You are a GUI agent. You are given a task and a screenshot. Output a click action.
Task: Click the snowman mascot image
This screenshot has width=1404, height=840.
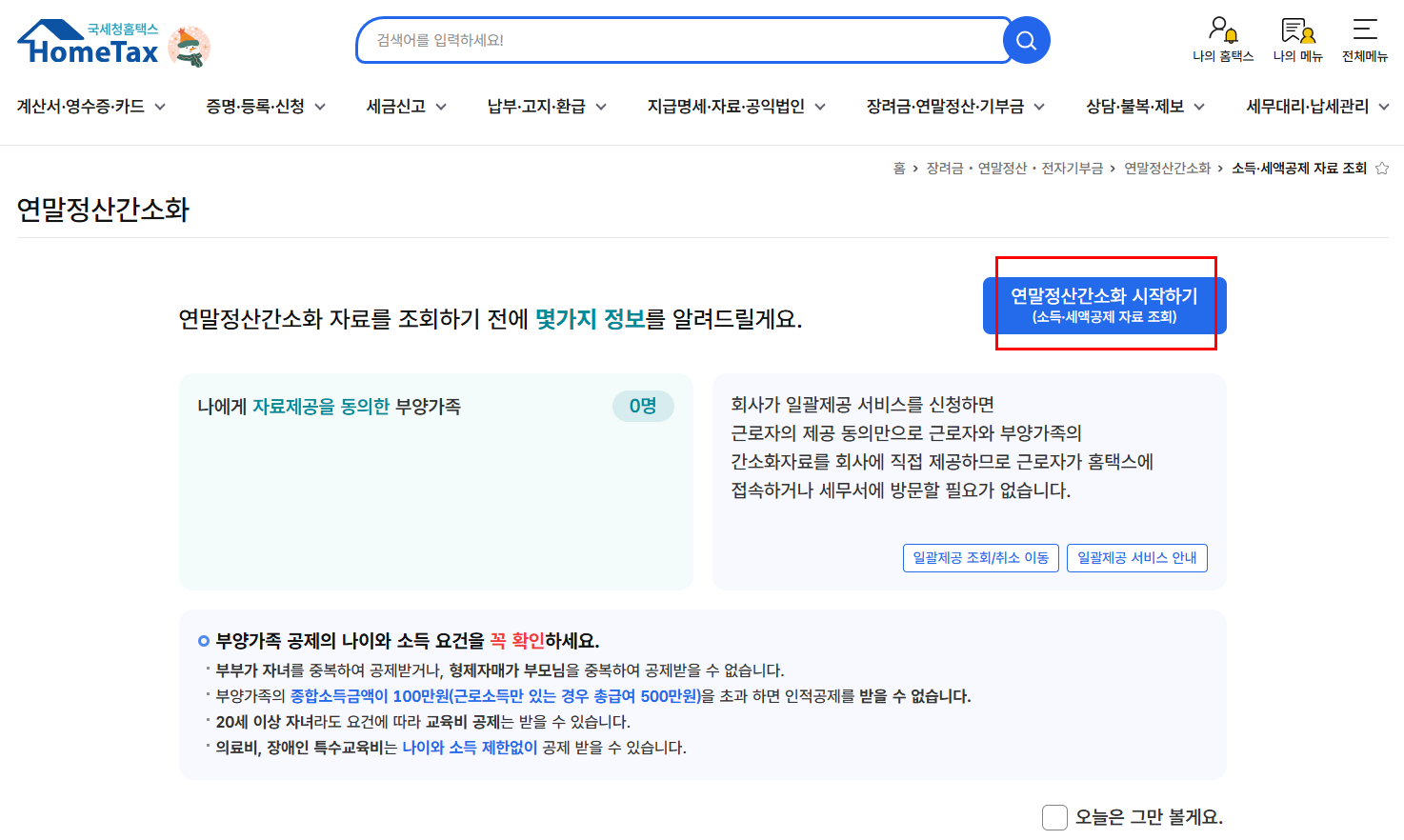[x=190, y=47]
